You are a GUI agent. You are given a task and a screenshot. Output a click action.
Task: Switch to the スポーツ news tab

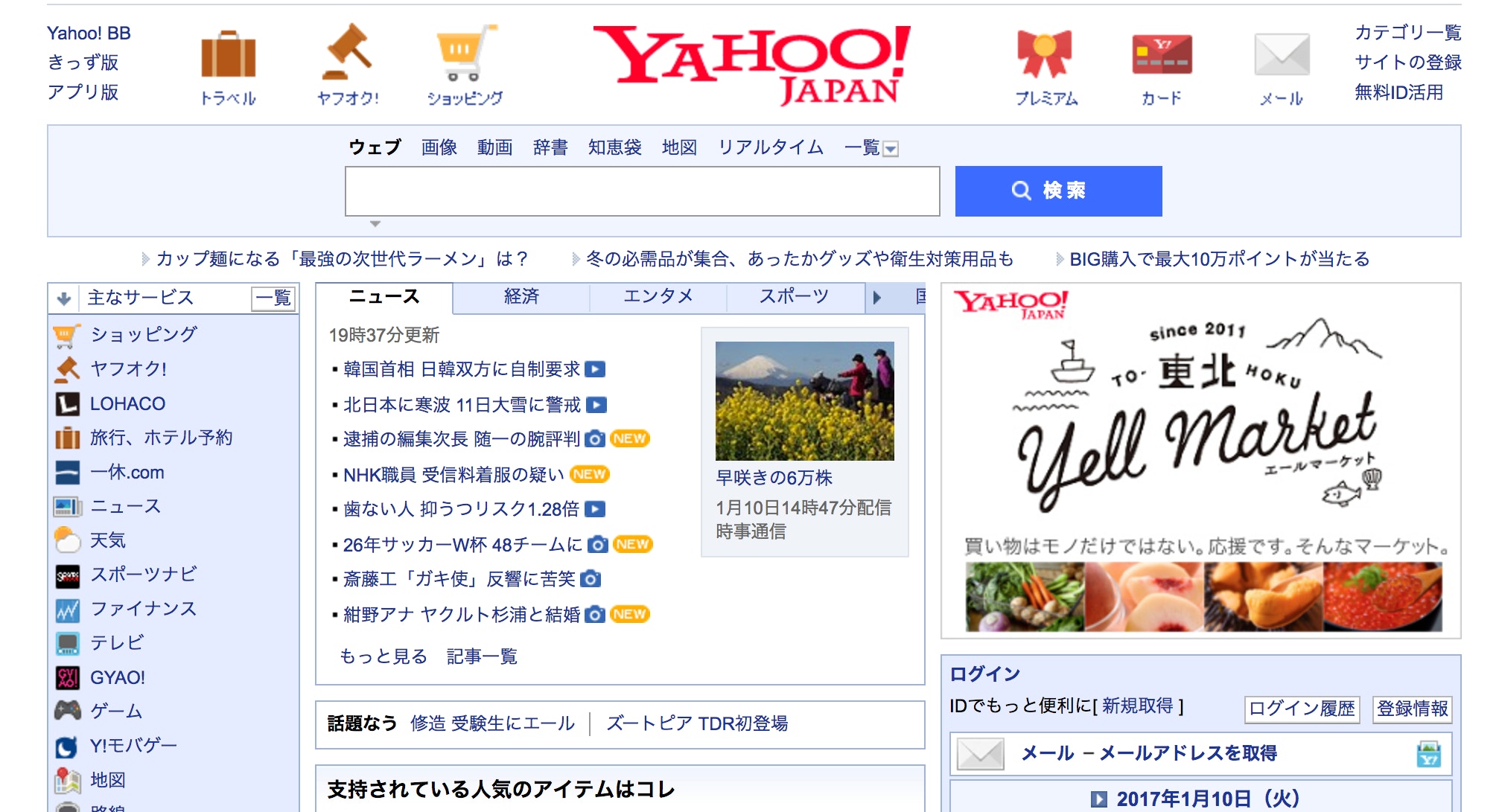tap(794, 297)
